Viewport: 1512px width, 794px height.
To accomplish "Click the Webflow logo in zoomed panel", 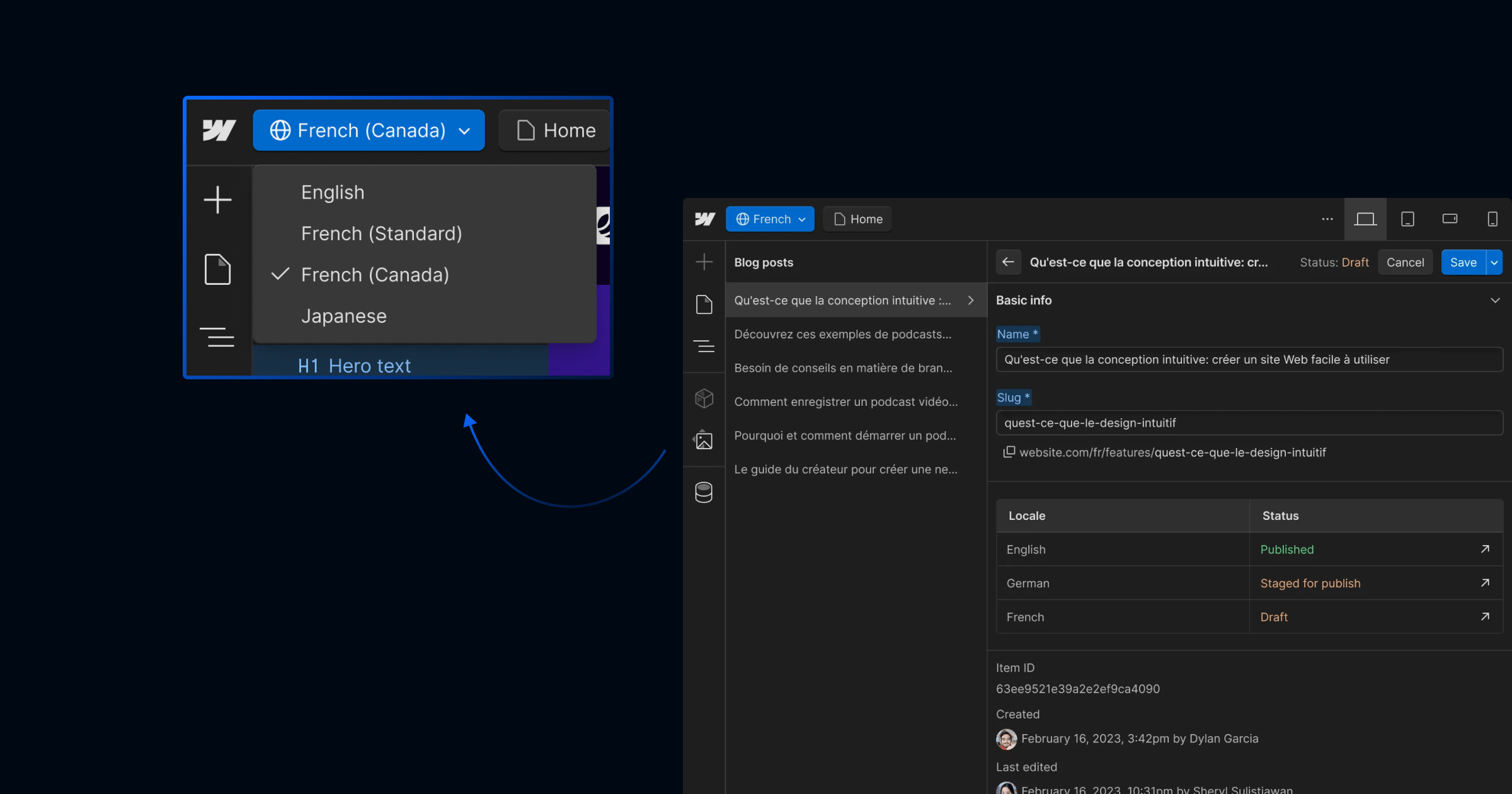I will click(219, 130).
